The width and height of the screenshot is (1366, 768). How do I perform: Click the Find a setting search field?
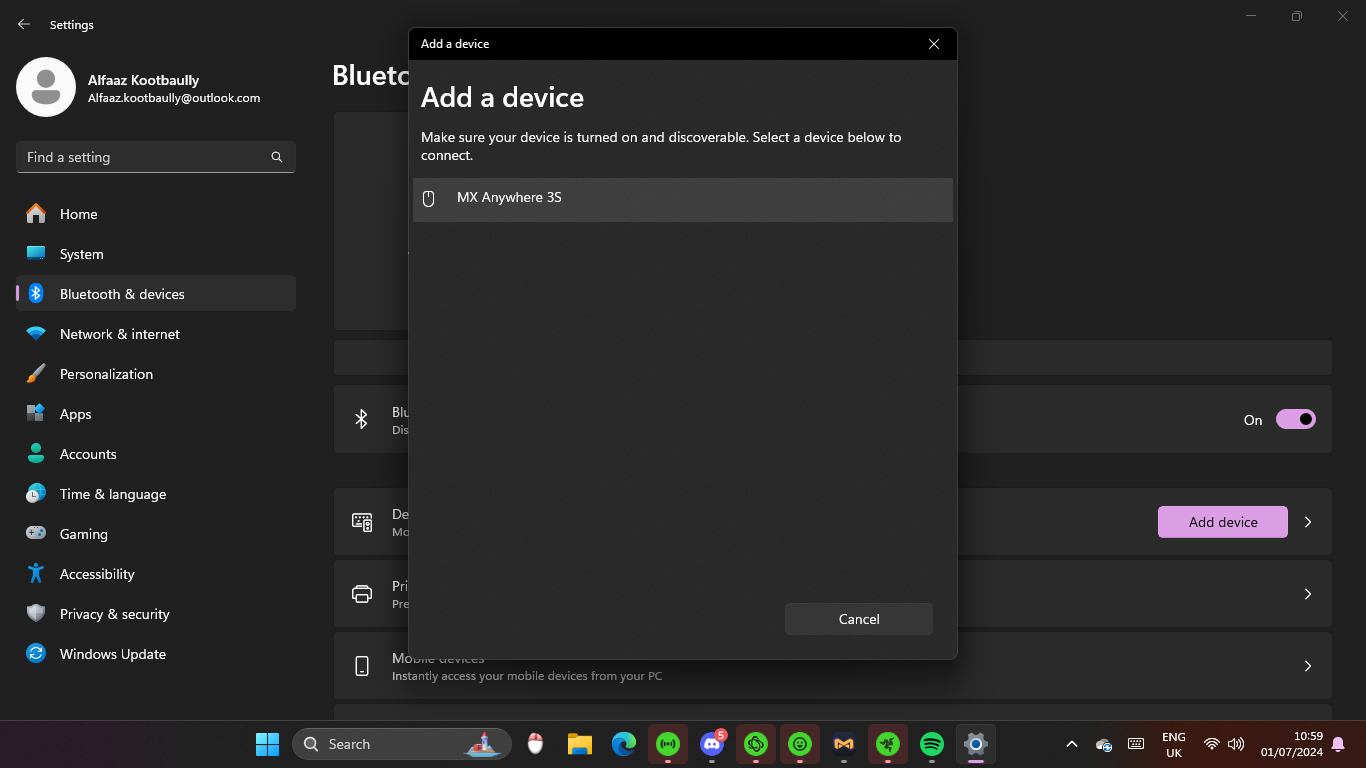click(156, 157)
